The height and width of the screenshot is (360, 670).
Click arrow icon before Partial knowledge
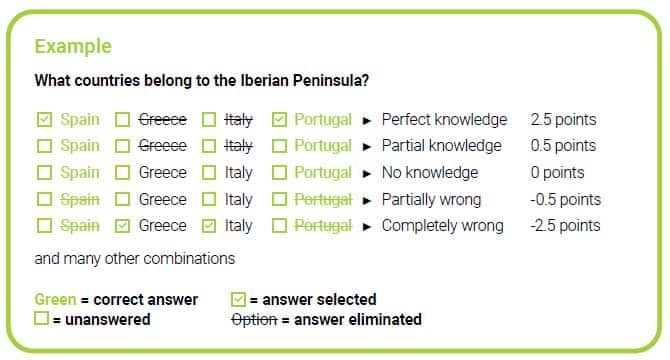(x=366, y=147)
